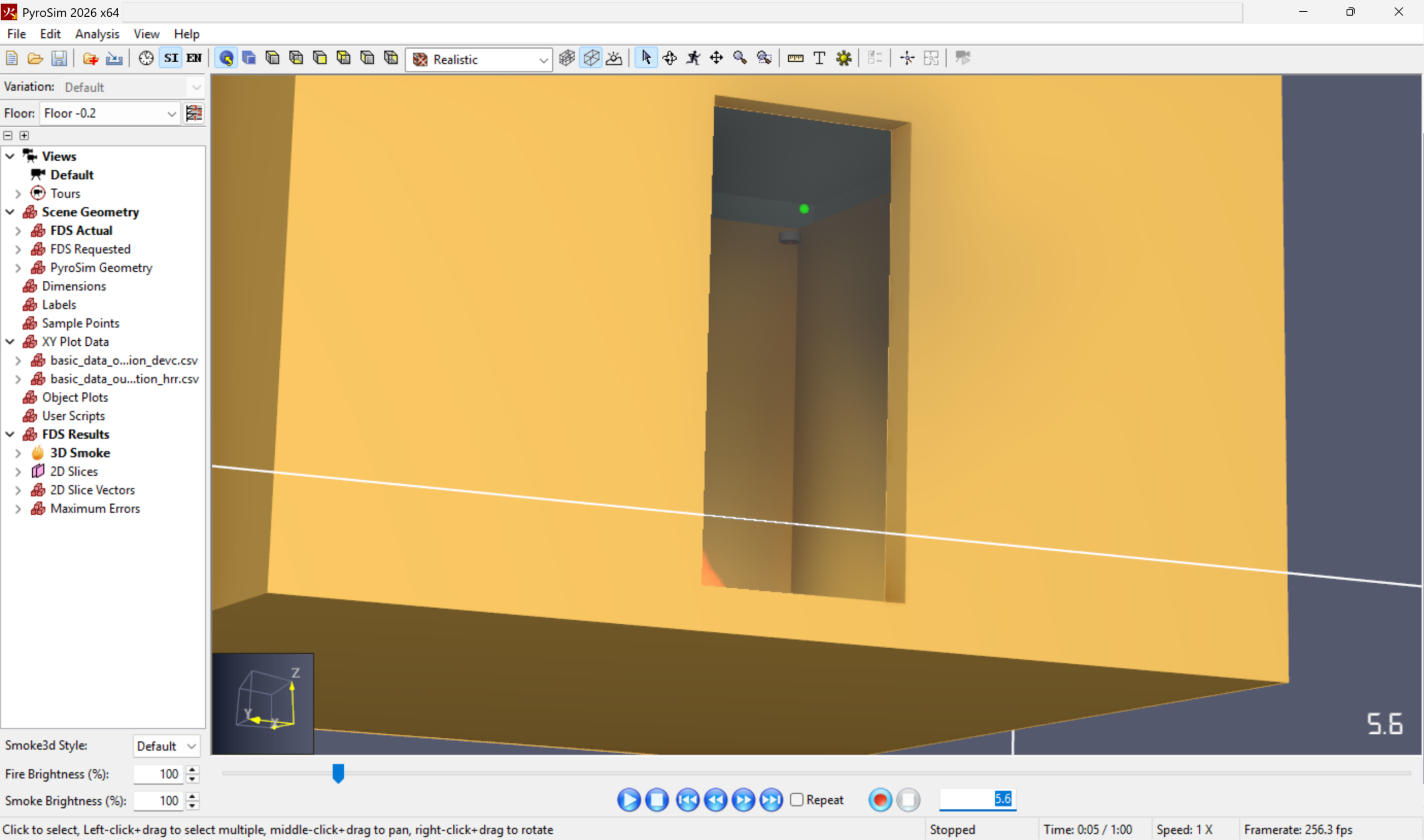Select the zoom-to-box magnifier tool
1424x840 pixels.
764,58
